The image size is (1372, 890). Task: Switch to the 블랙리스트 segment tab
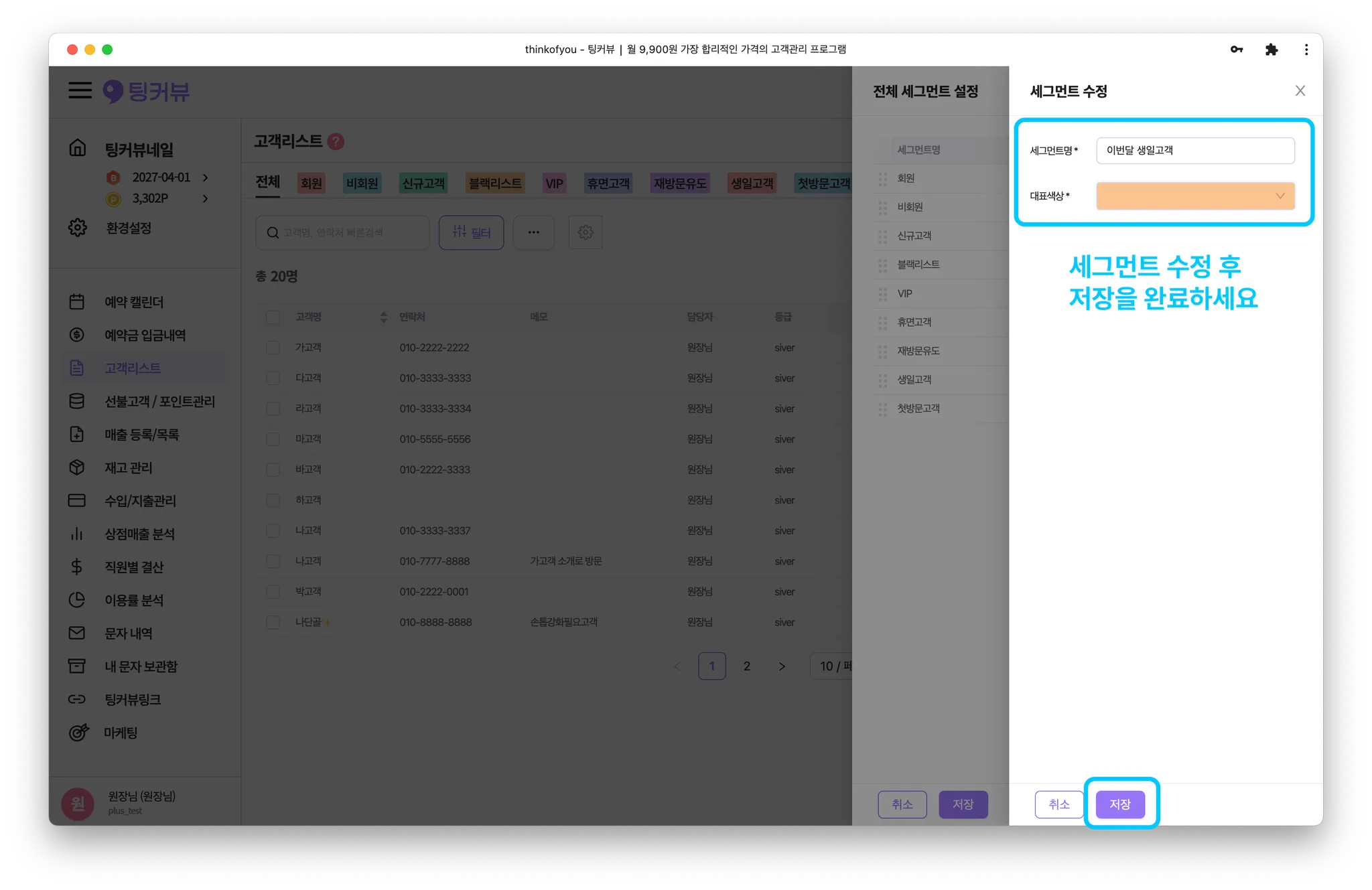(x=495, y=183)
